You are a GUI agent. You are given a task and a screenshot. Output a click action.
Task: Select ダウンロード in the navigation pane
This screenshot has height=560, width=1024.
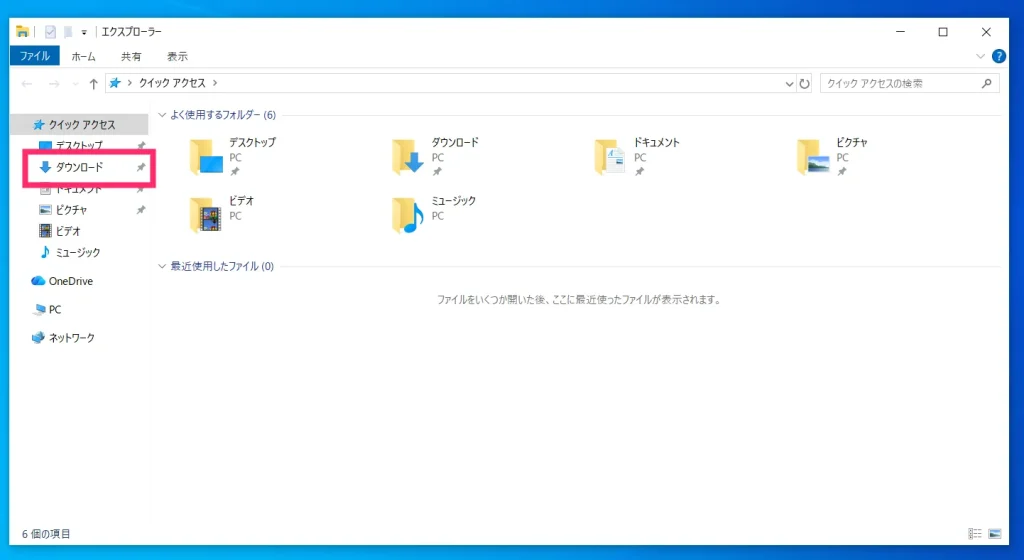coord(79,167)
